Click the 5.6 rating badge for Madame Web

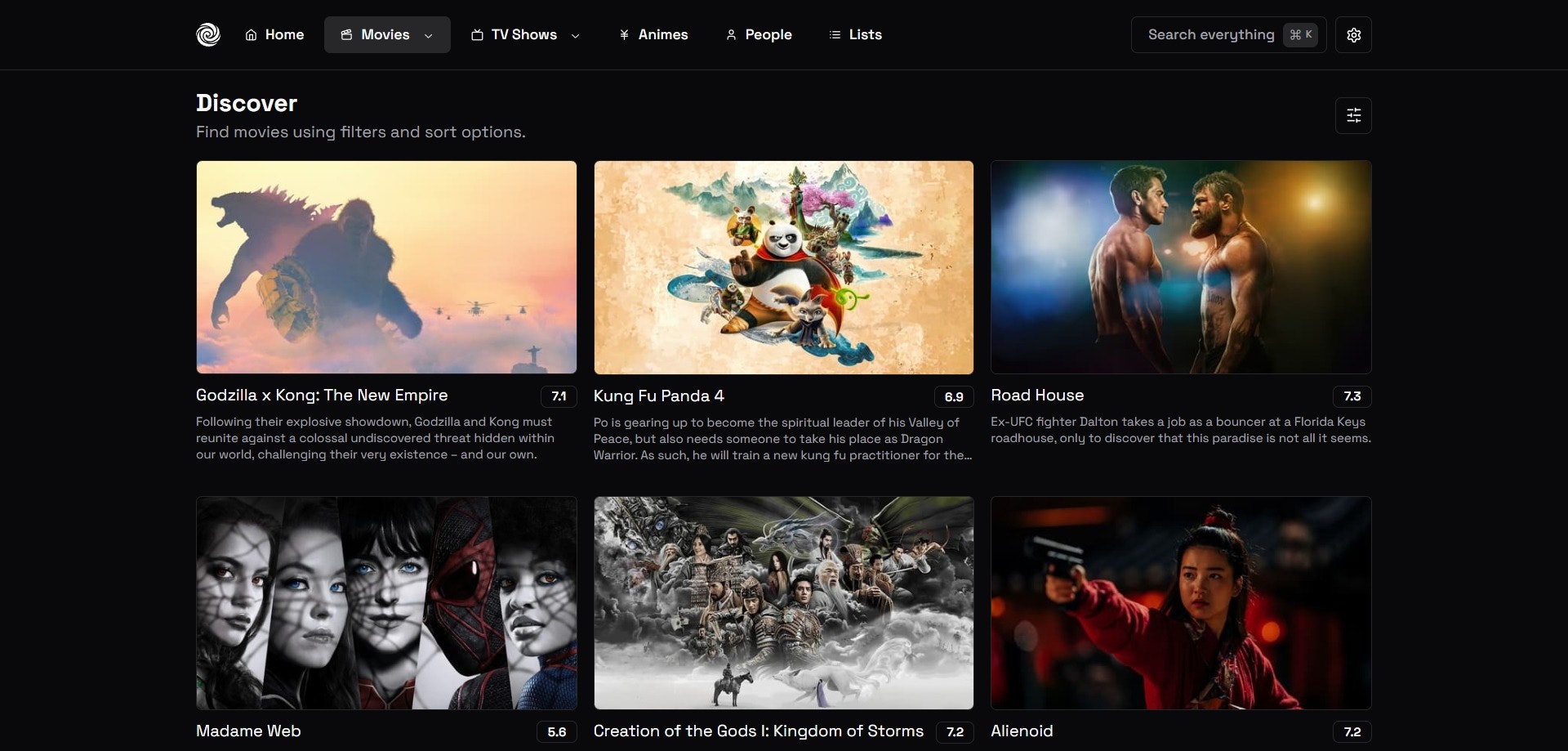pos(557,732)
